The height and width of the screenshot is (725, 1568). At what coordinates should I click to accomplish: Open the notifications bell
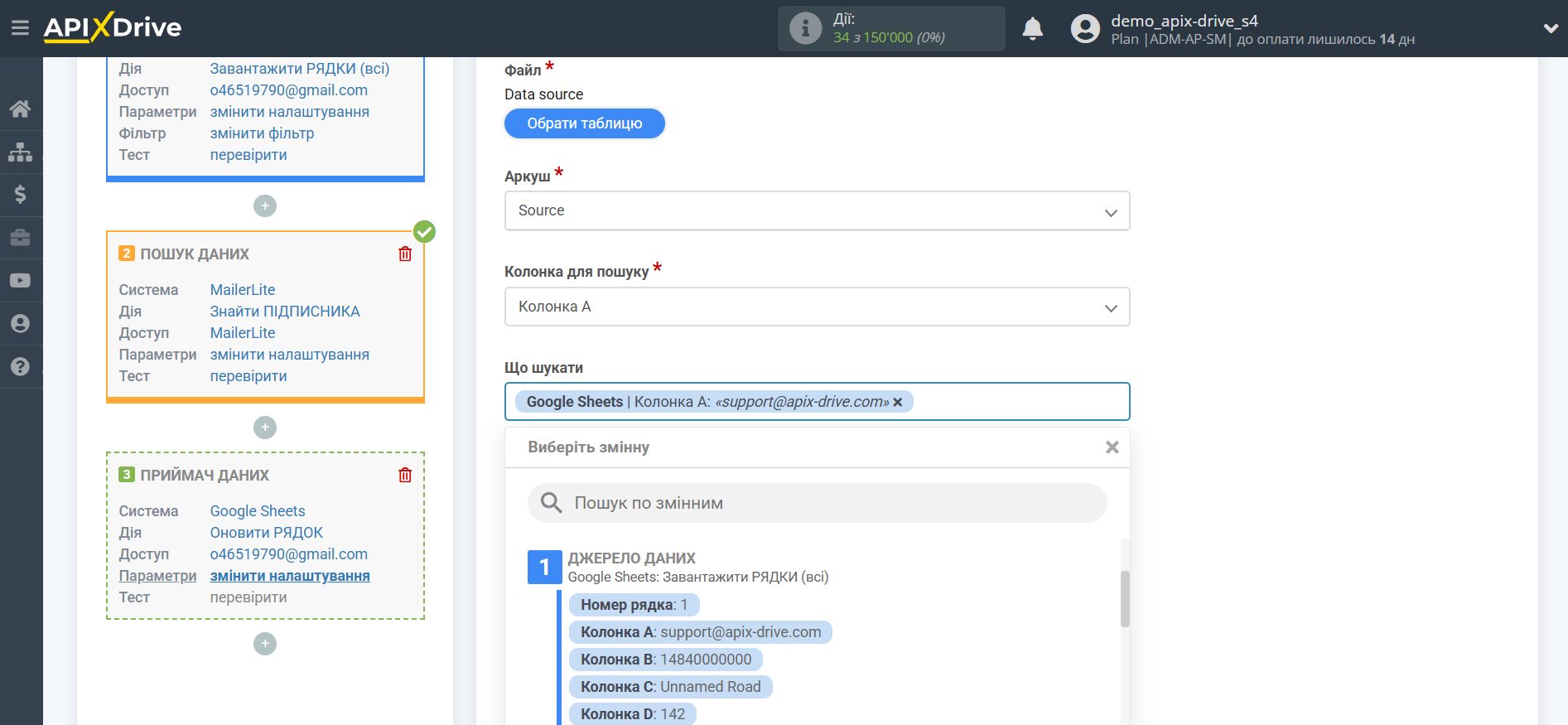pos(1032,28)
